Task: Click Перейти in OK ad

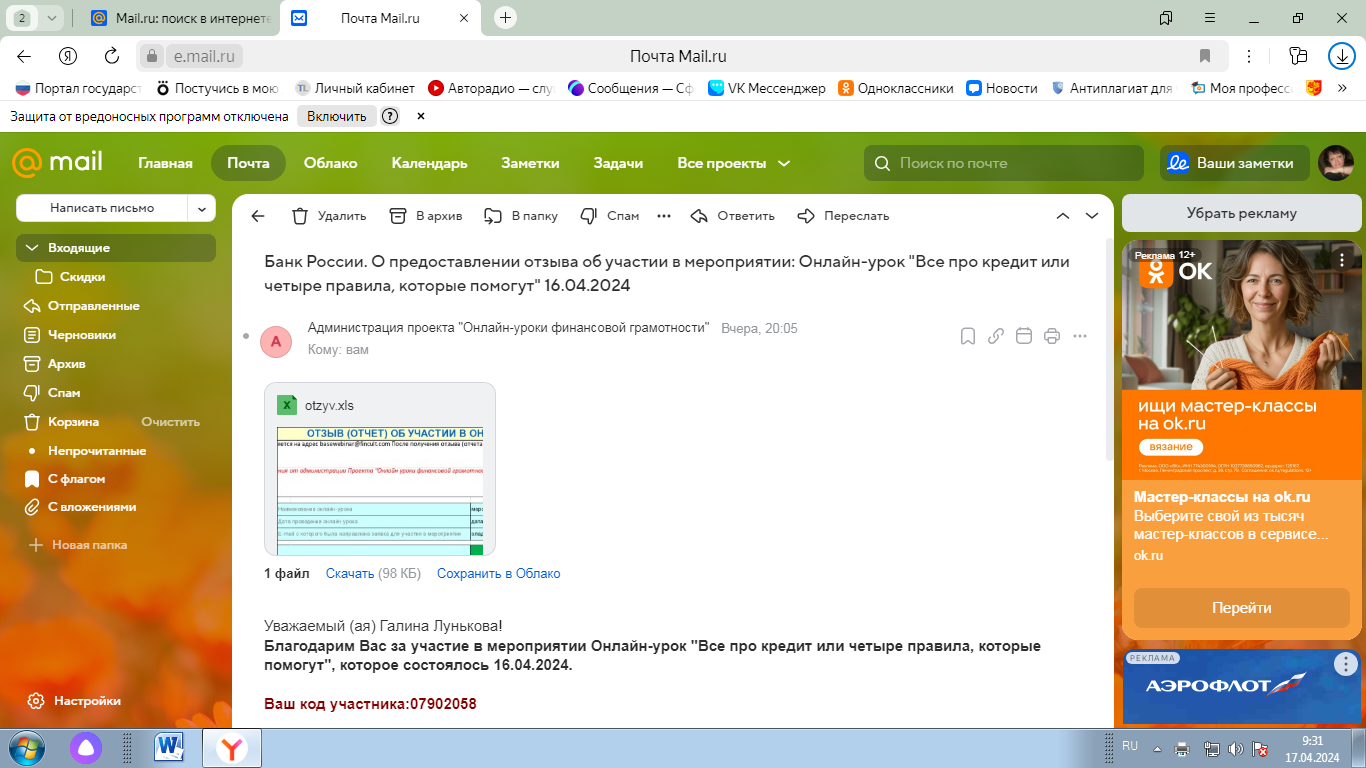Action: tap(1242, 608)
